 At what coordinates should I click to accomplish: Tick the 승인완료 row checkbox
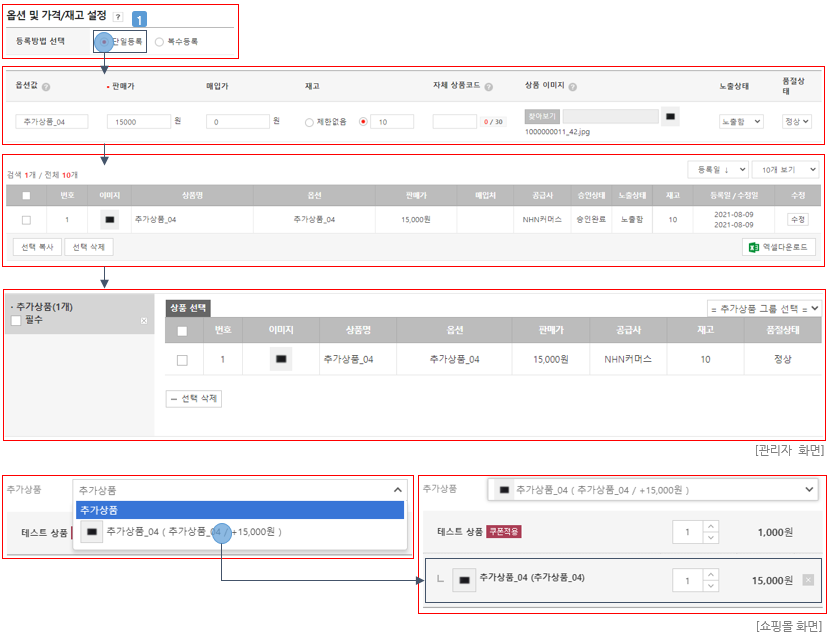[26, 220]
